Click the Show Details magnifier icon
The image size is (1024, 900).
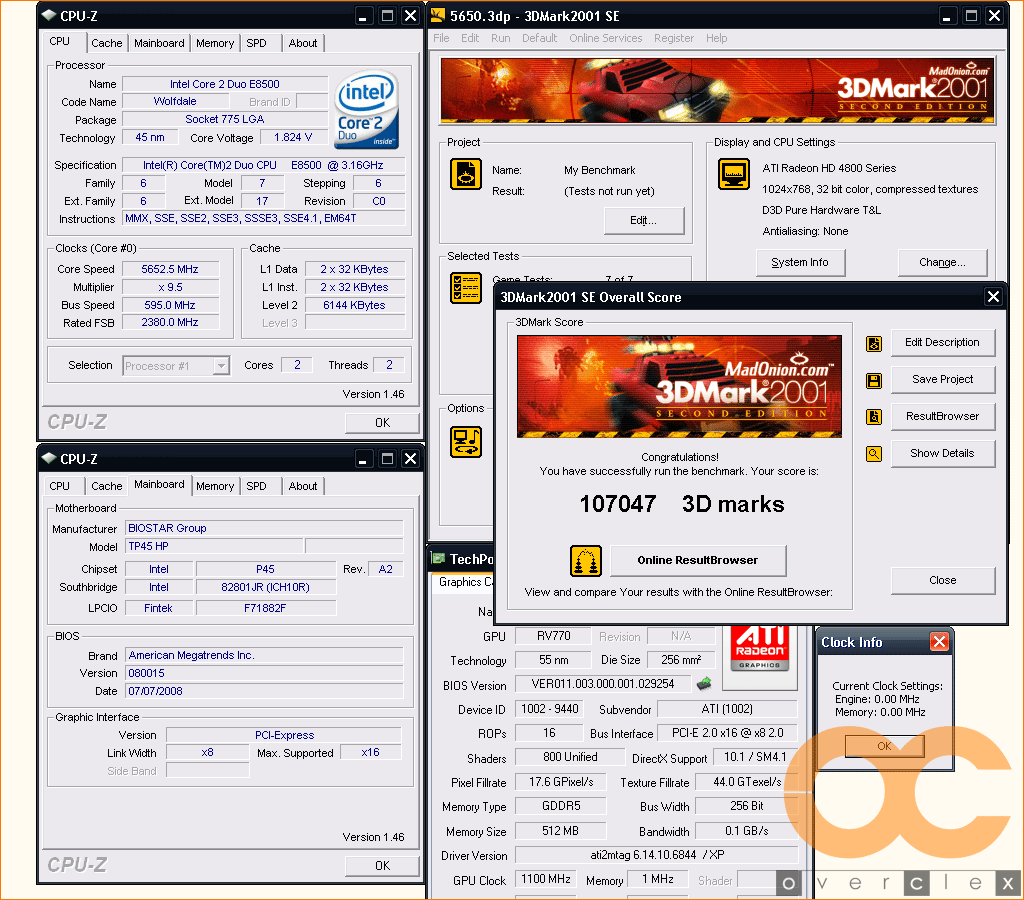pos(874,453)
